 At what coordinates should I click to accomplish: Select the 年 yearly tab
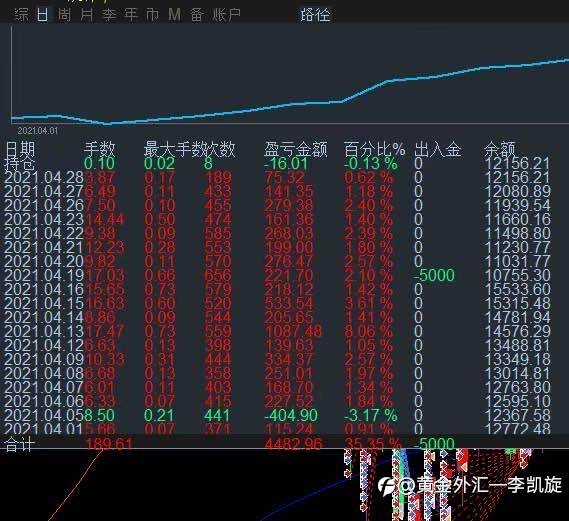[131, 15]
